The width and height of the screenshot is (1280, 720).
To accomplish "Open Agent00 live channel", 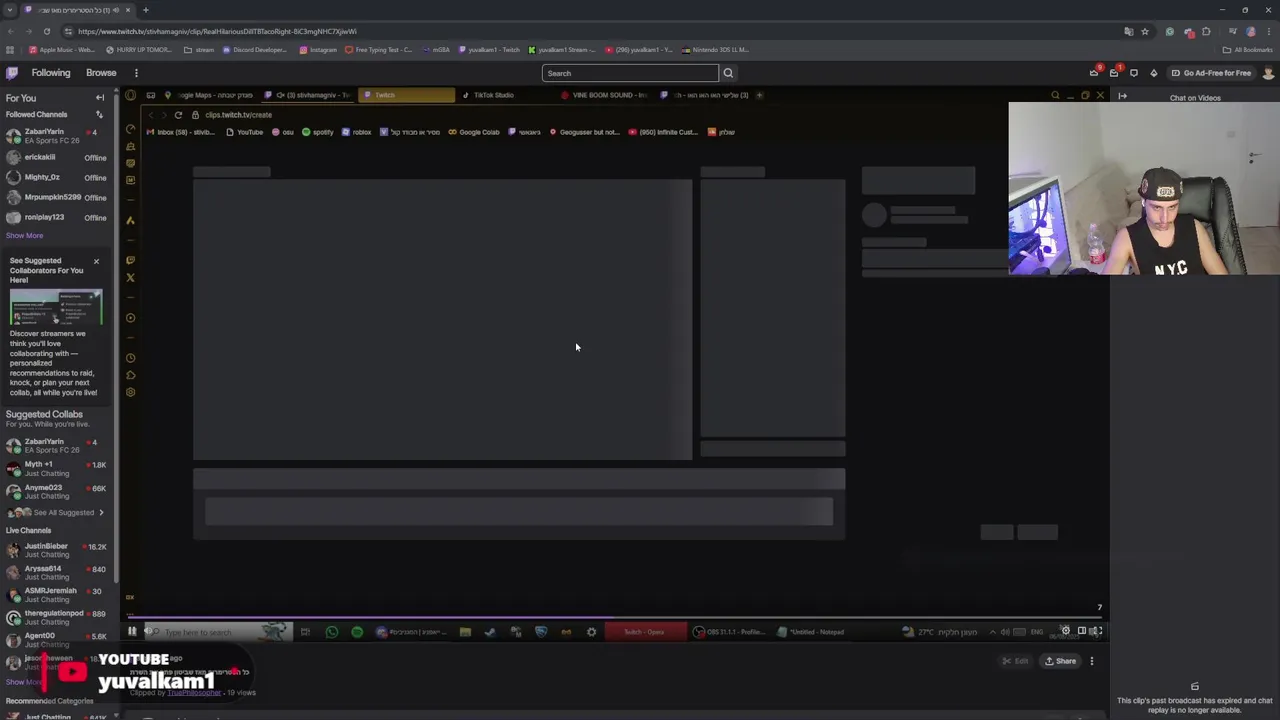I will tap(56, 639).
